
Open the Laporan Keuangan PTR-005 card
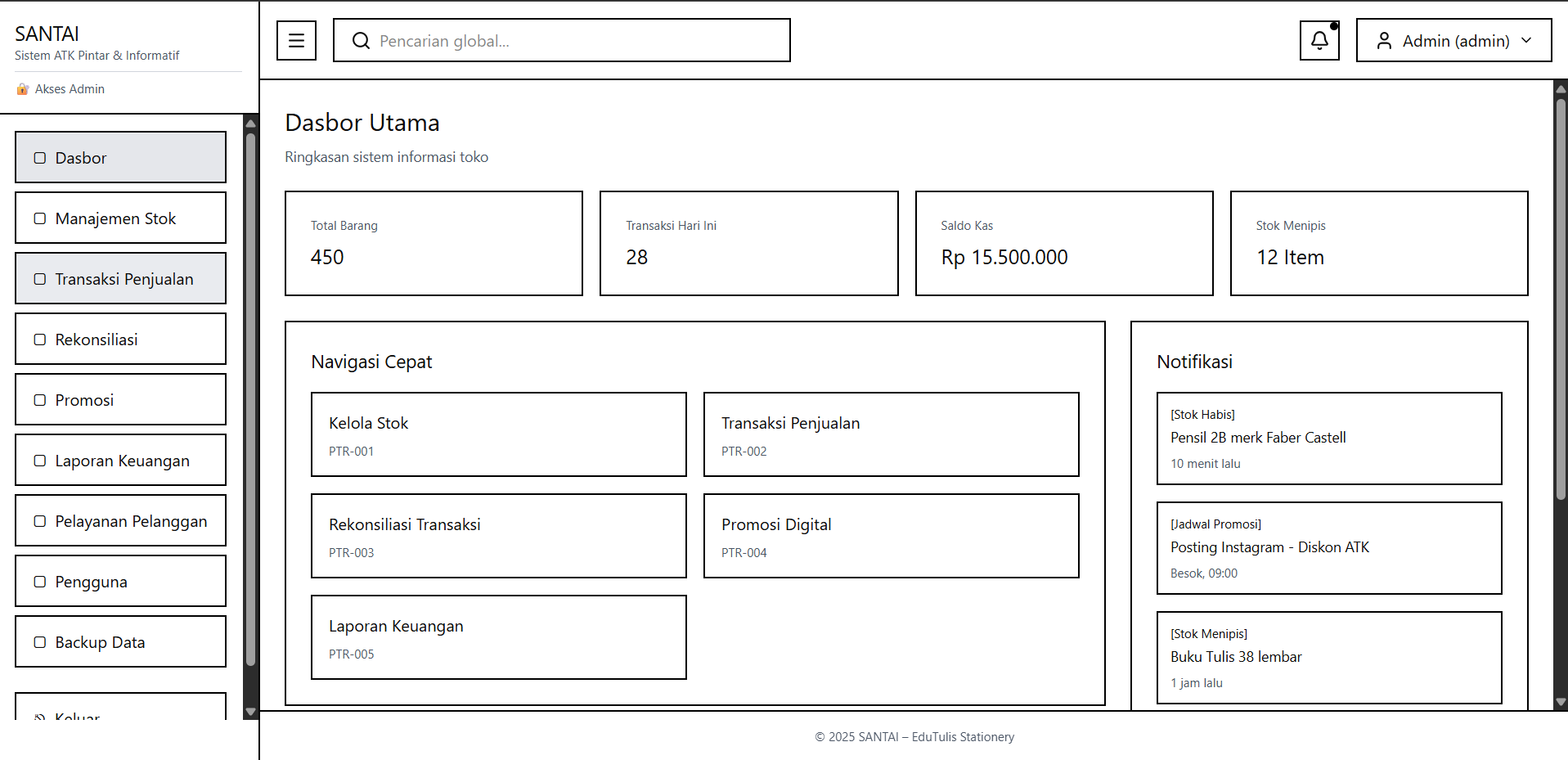pyautogui.click(x=498, y=637)
